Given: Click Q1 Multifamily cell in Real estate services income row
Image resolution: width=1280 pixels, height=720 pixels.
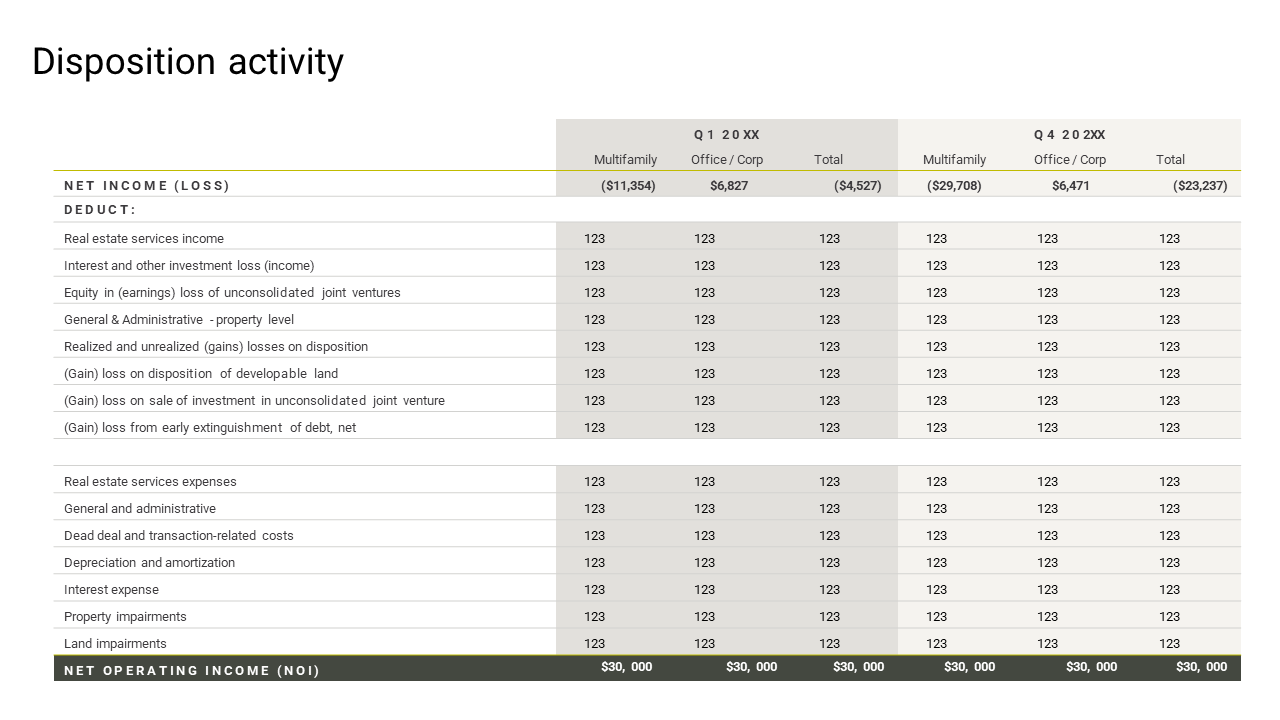Looking at the screenshot, I should click(595, 239).
